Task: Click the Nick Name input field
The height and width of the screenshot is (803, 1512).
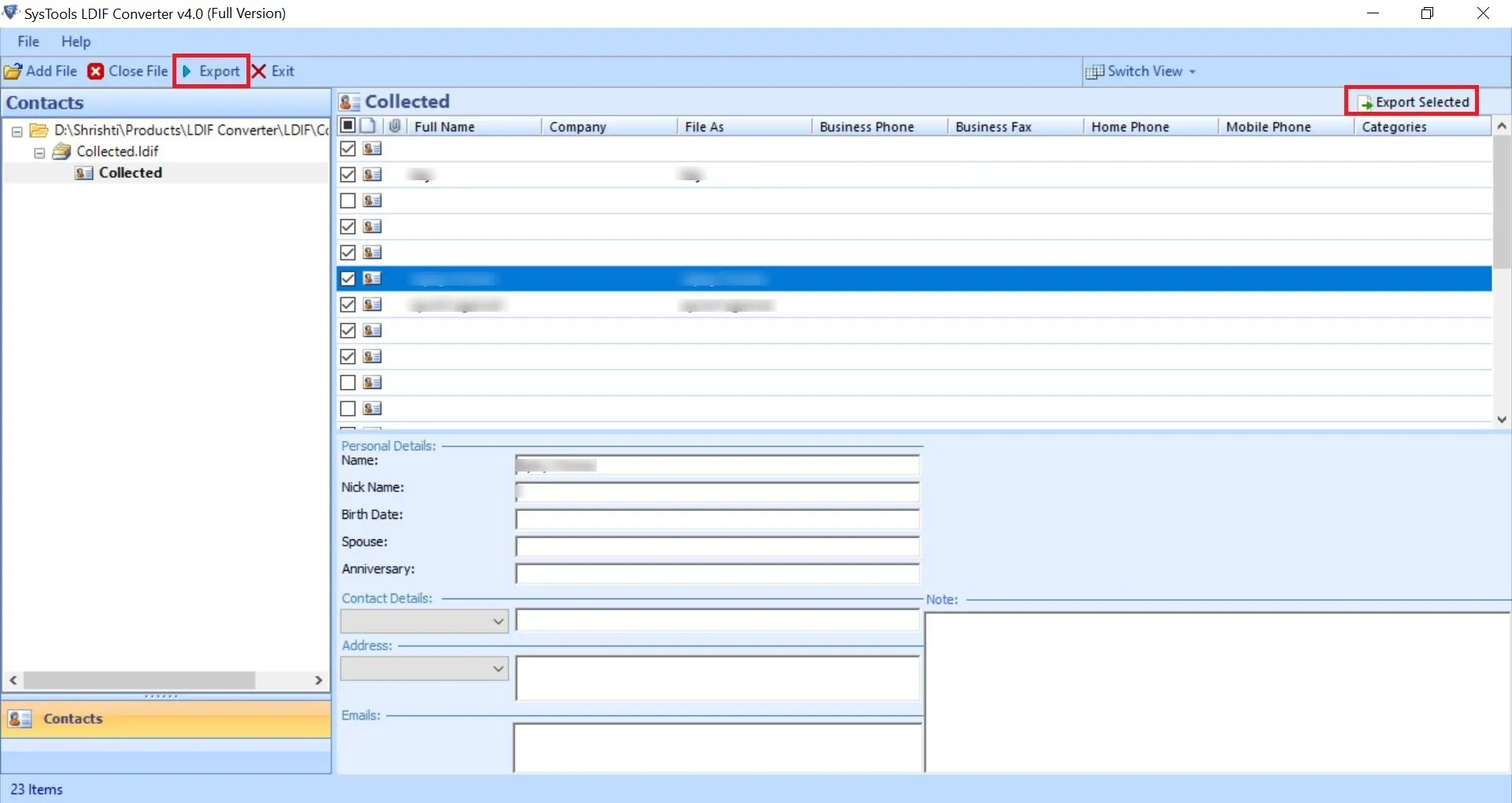Action: [x=717, y=492]
